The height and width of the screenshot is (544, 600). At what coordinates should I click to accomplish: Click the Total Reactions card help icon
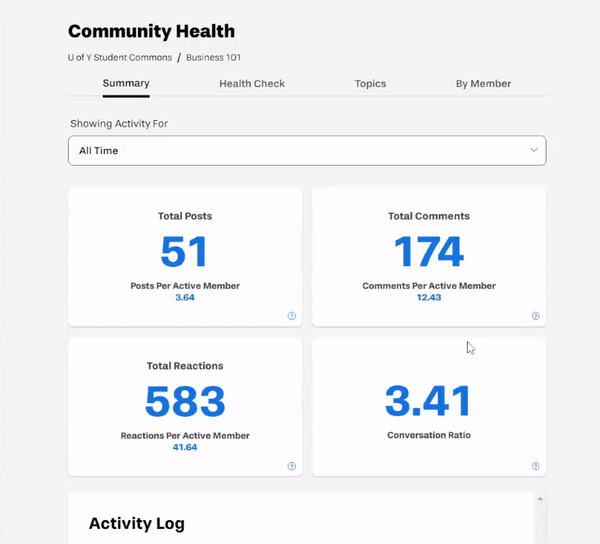coord(291,466)
